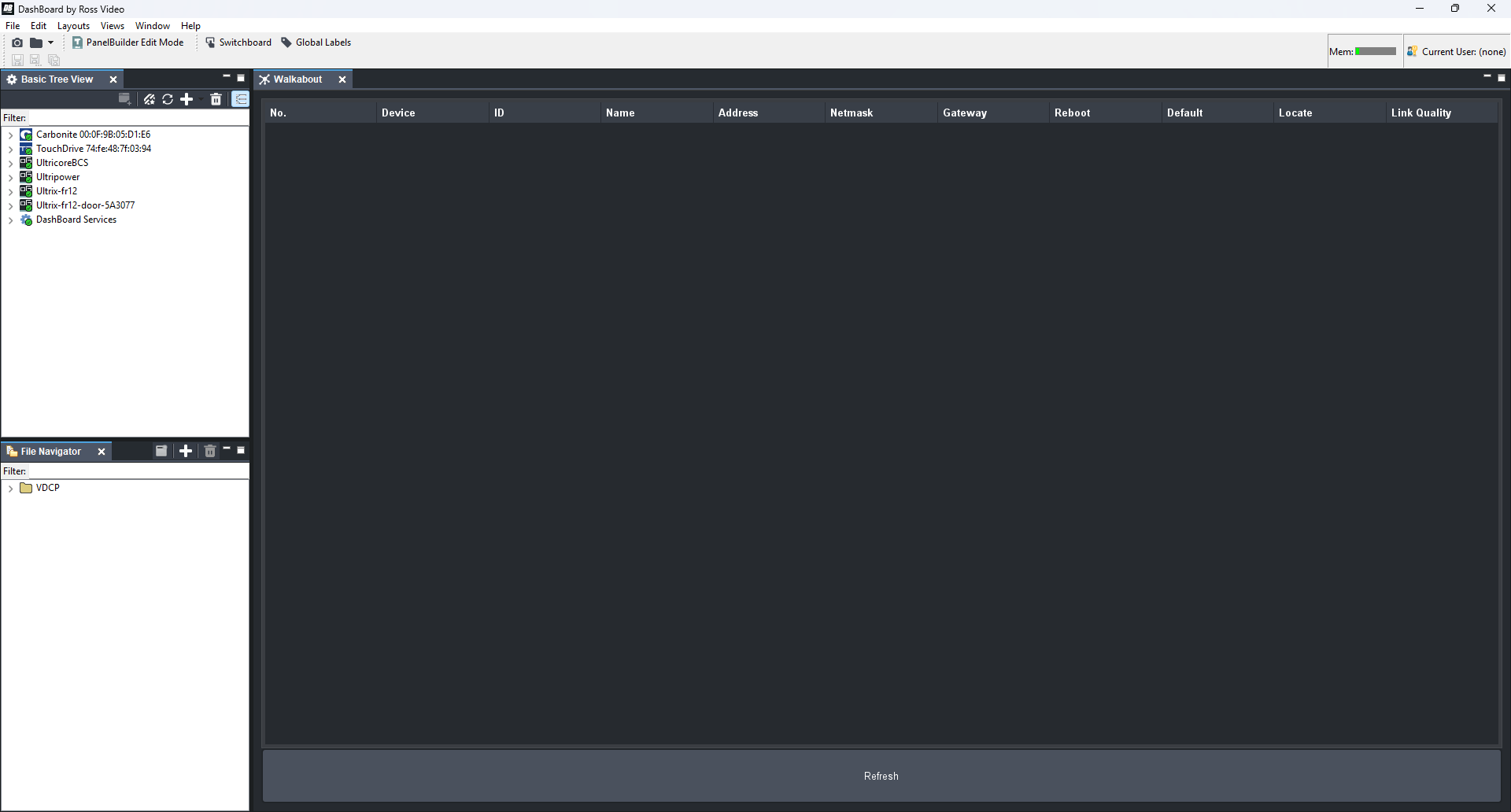Expand the Carbonite 00:0F:9B:05:D1:E6 node
1511x812 pixels.
click(x=10, y=135)
